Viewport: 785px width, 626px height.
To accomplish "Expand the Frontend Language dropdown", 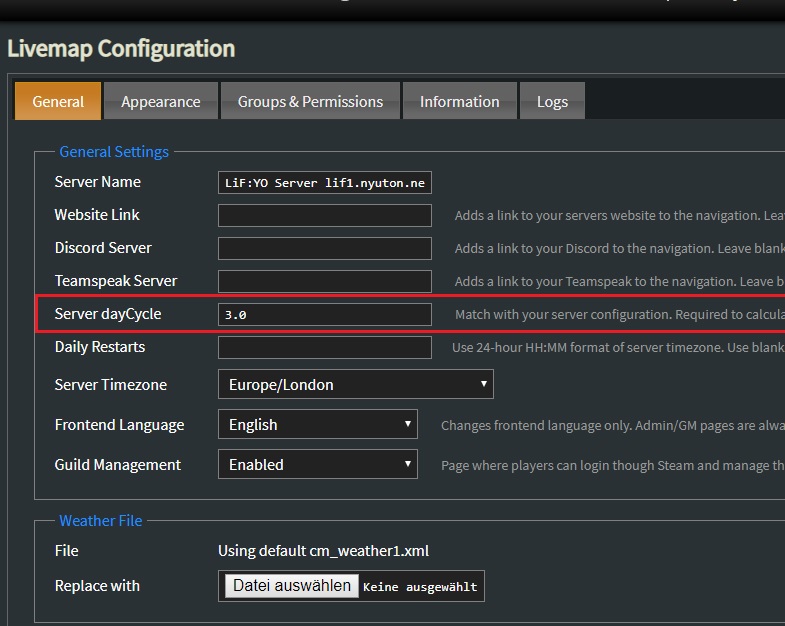I will point(317,425).
